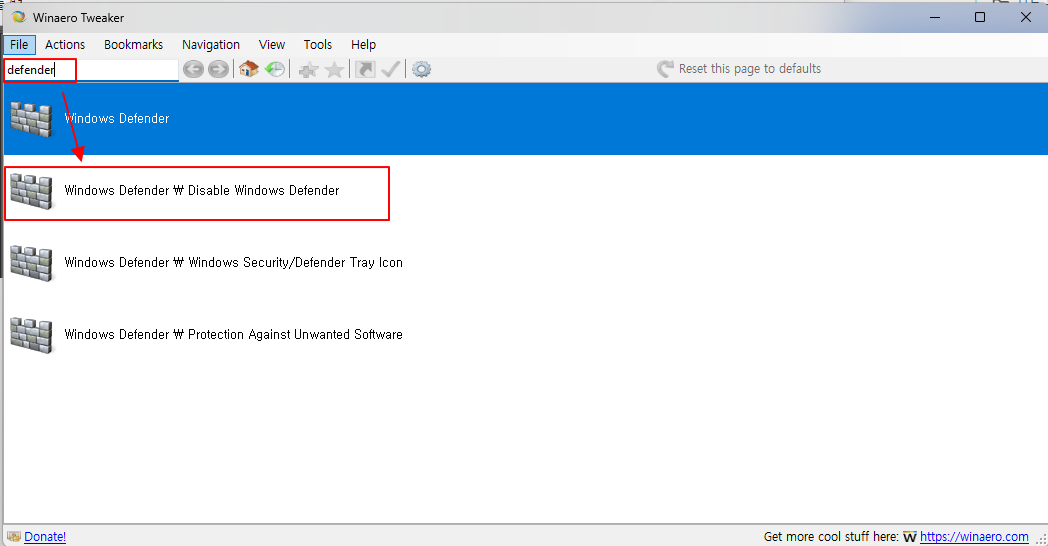This screenshot has width=1048, height=546.
Task: Select Disable Windows Defender search result
Action: tap(525, 191)
